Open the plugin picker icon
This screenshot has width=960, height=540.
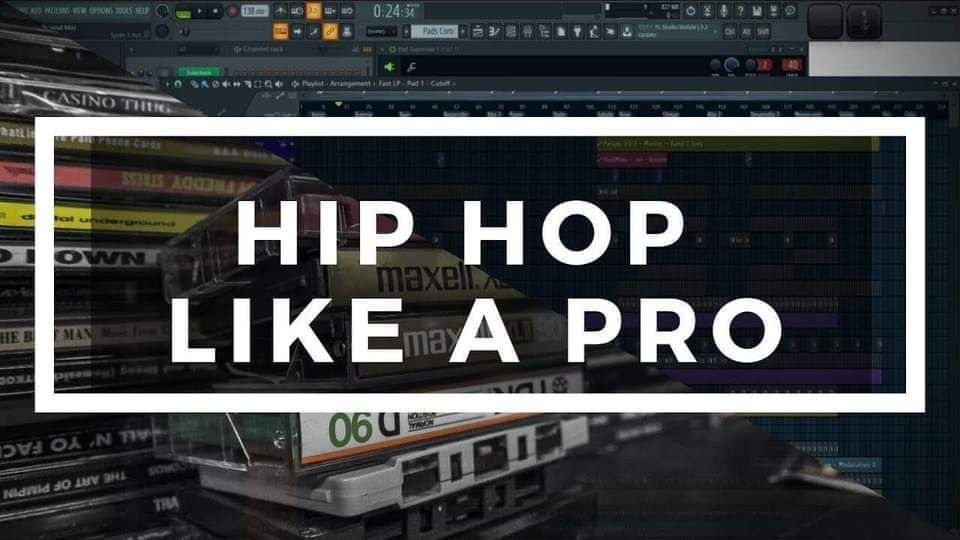[577, 31]
